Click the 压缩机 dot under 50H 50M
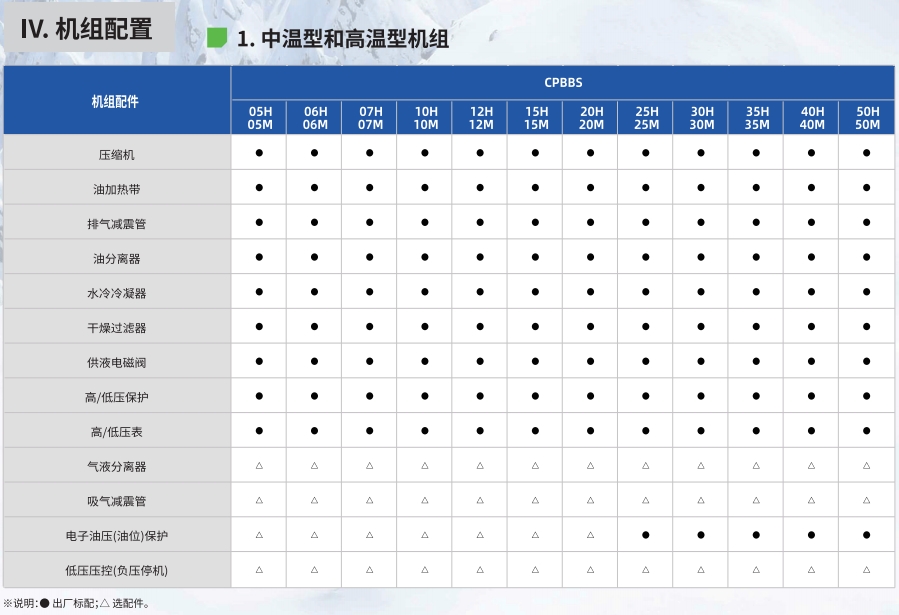The height and width of the screenshot is (615, 899). [866, 153]
